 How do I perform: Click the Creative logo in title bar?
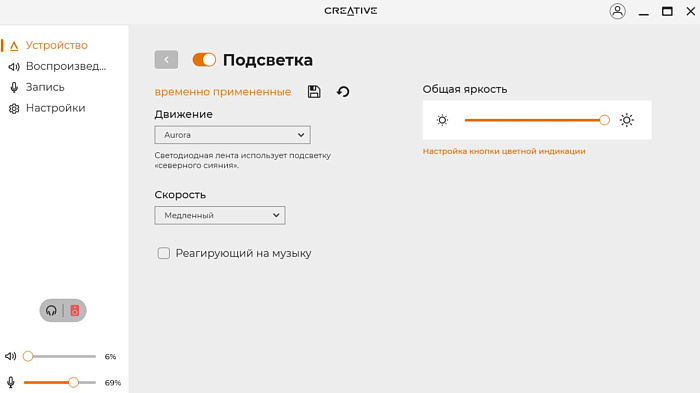pyautogui.click(x=350, y=11)
